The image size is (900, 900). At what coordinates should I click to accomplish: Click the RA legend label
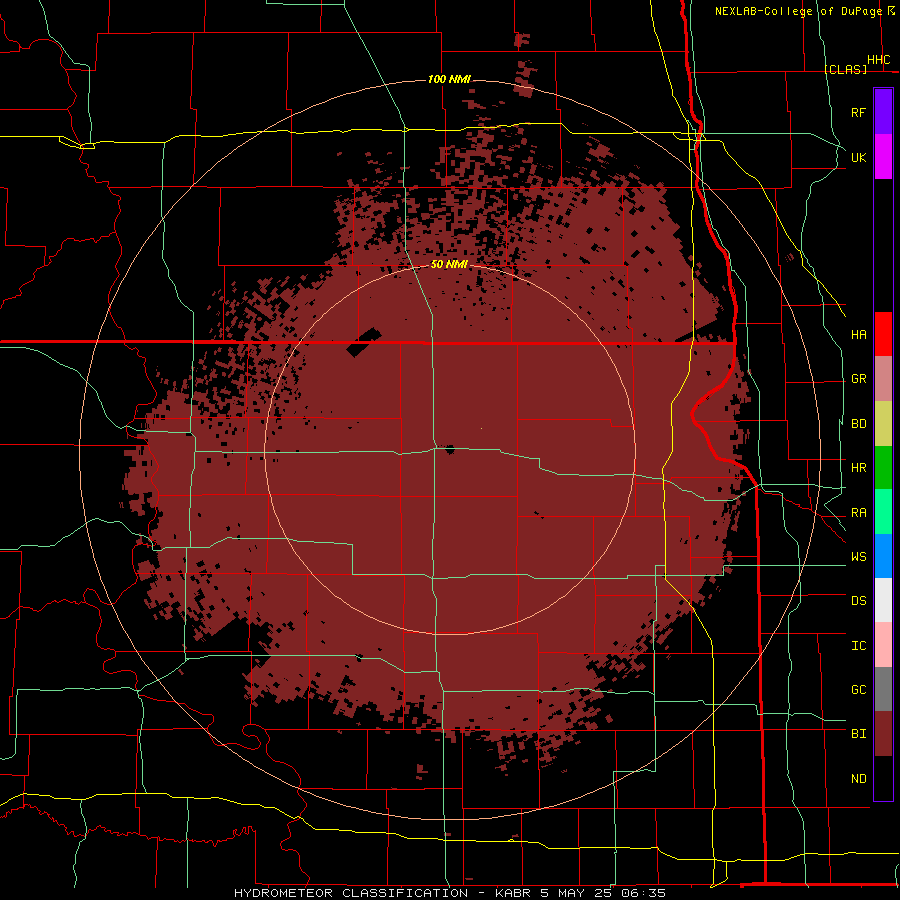tap(859, 513)
